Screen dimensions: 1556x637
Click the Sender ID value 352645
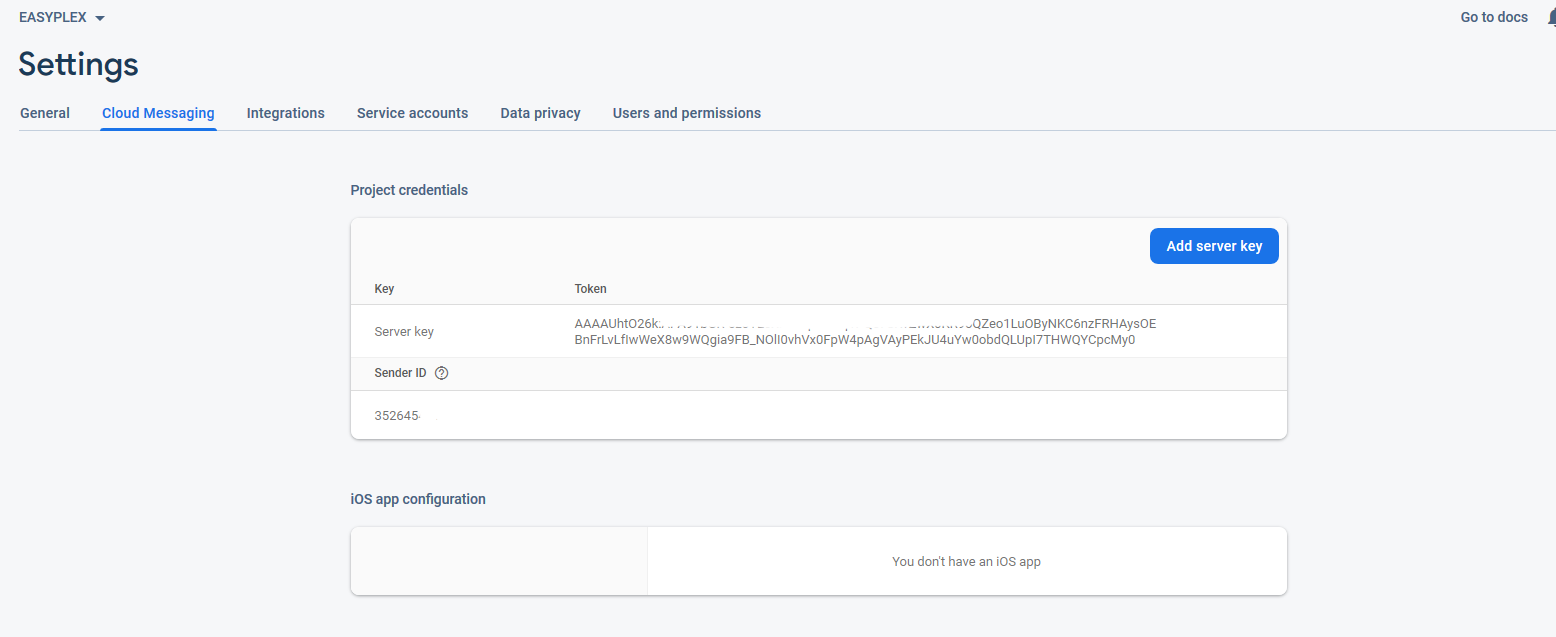click(400, 414)
